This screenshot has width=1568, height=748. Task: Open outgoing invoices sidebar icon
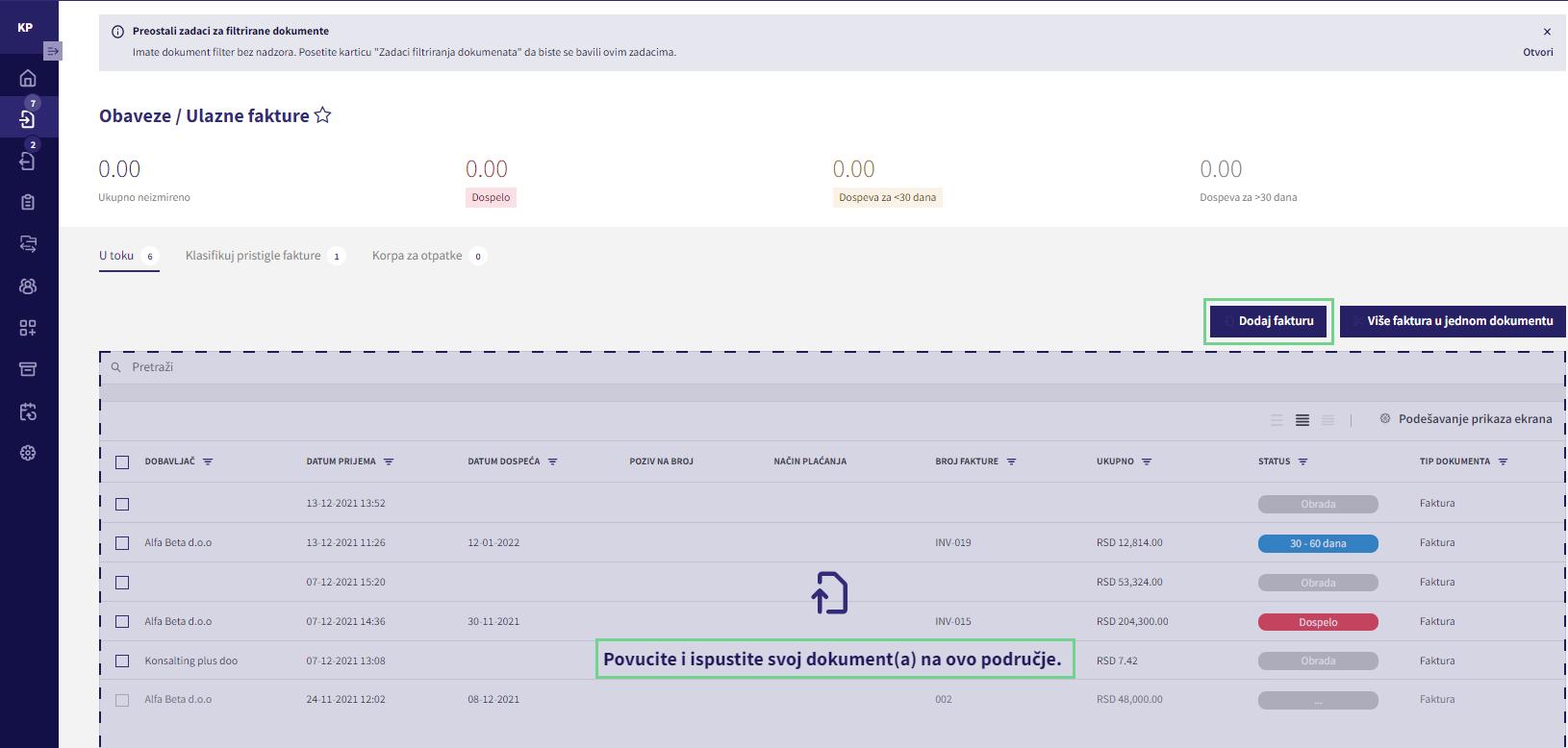28,161
